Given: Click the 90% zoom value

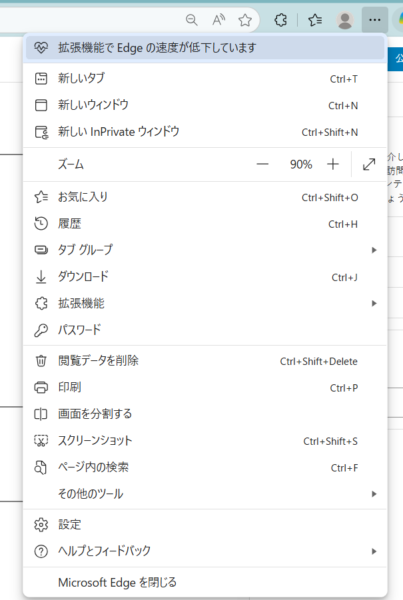Looking at the screenshot, I should coord(301,165).
